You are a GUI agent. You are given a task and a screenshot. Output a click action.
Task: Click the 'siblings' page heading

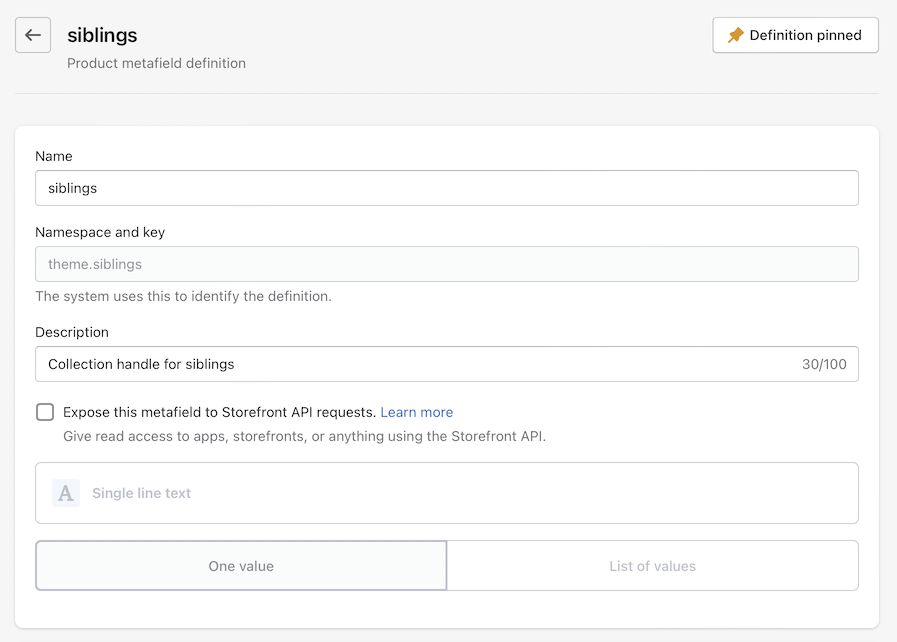point(102,35)
